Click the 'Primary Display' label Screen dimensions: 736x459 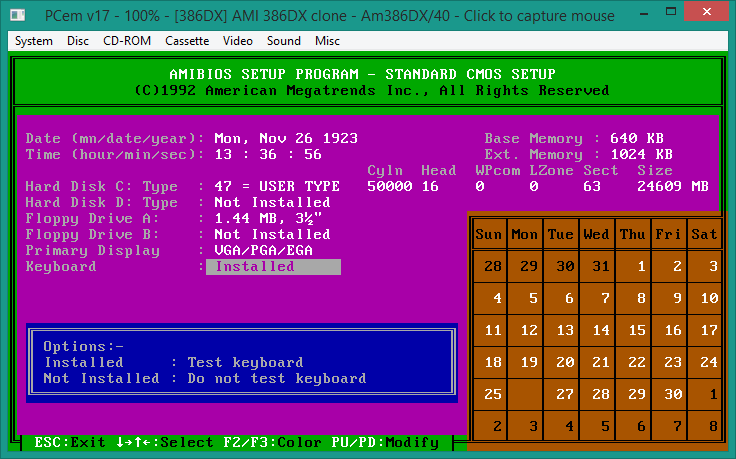pyautogui.click(x=92, y=251)
